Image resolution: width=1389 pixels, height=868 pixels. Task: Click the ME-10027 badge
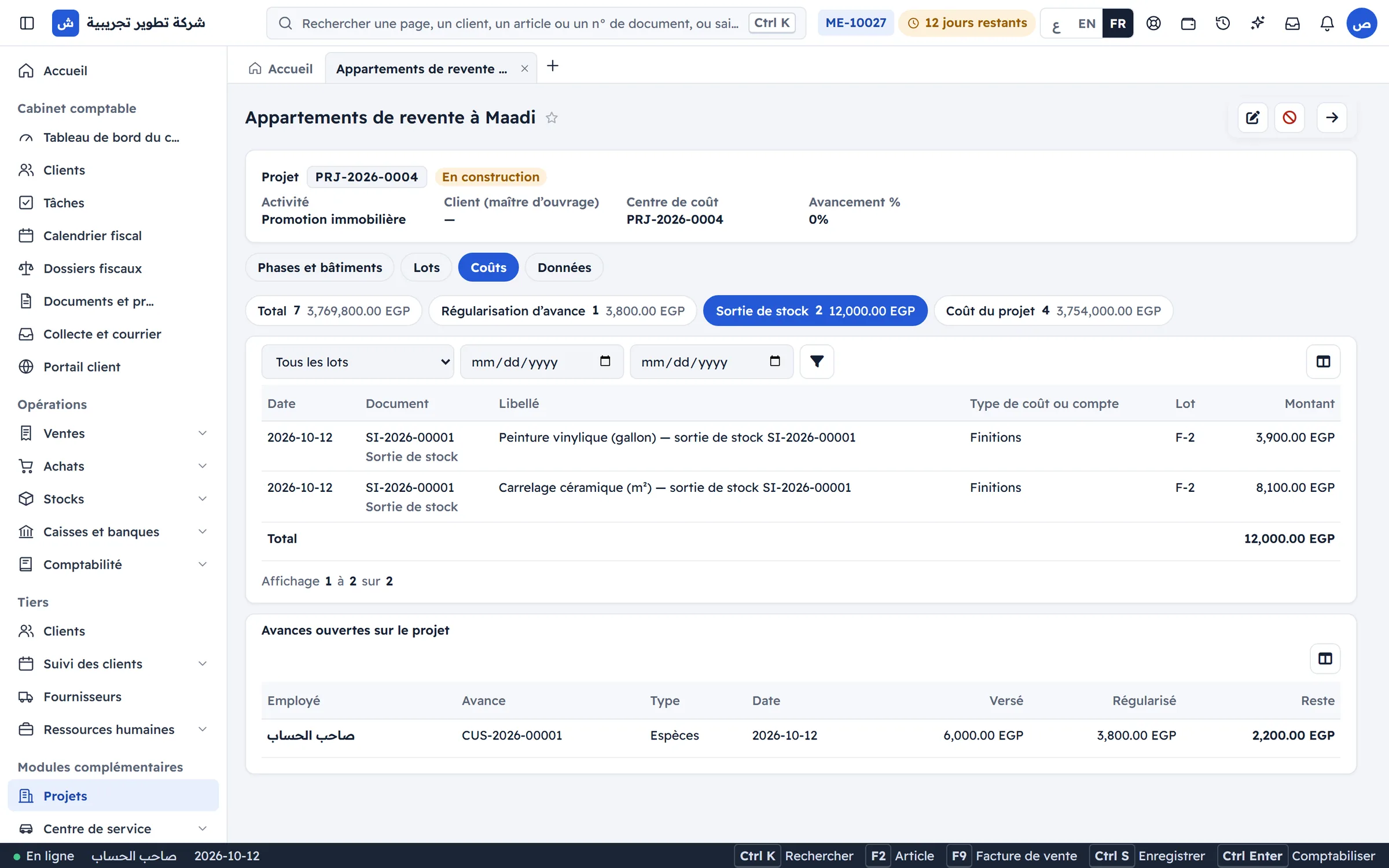(x=855, y=23)
